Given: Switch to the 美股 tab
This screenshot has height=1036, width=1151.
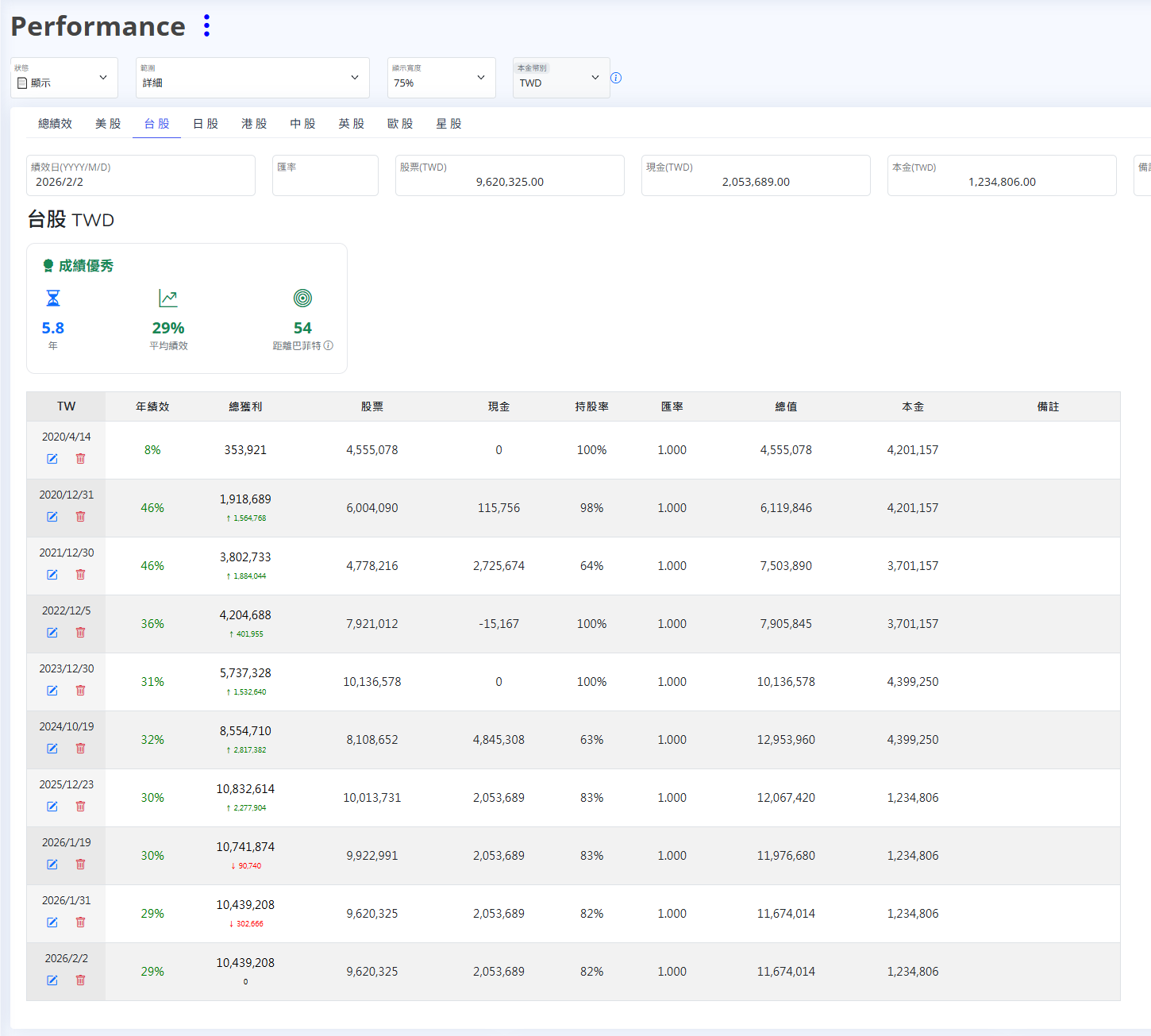Looking at the screenshot, I should click(108, 124).
